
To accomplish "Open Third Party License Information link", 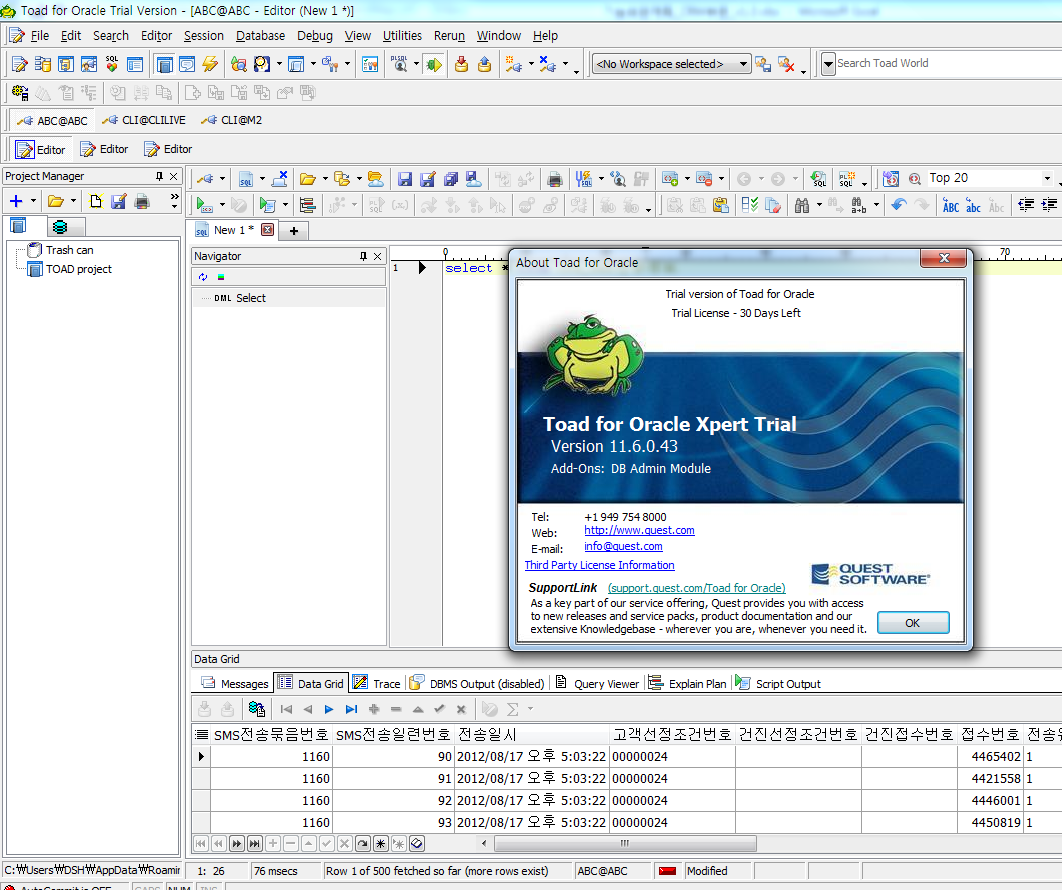I will coord(599,565).
